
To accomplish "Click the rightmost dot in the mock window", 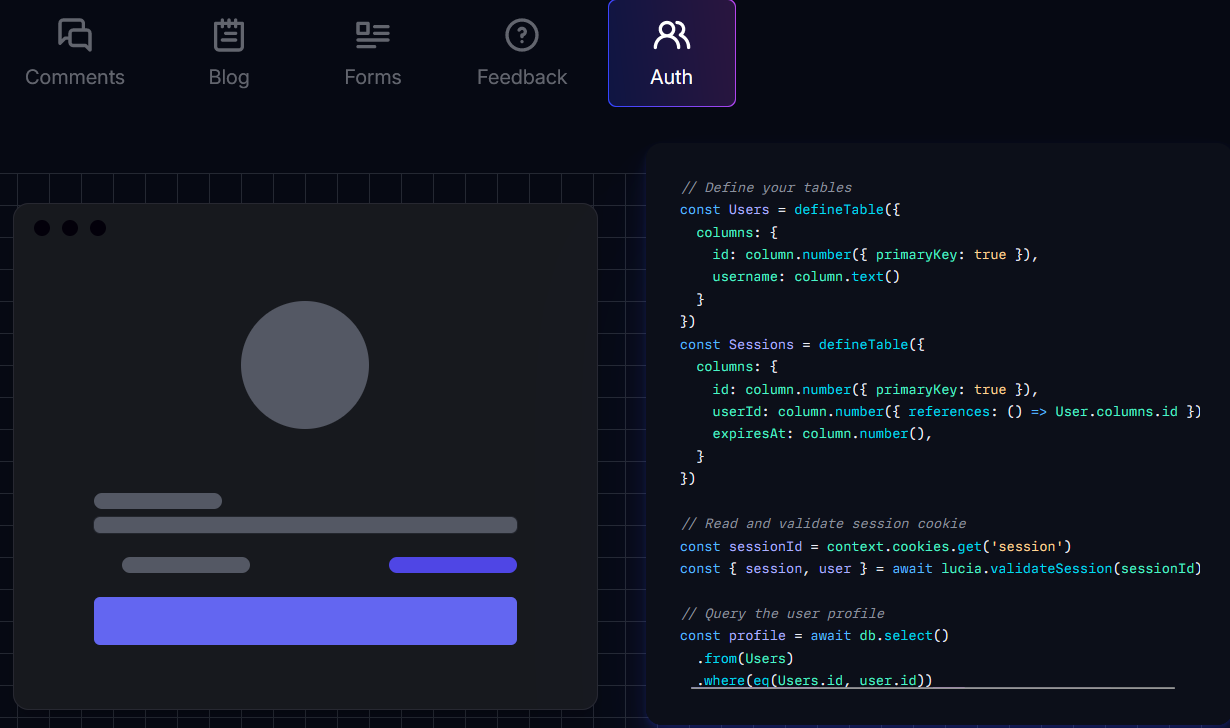I will [x=98, y=228].
